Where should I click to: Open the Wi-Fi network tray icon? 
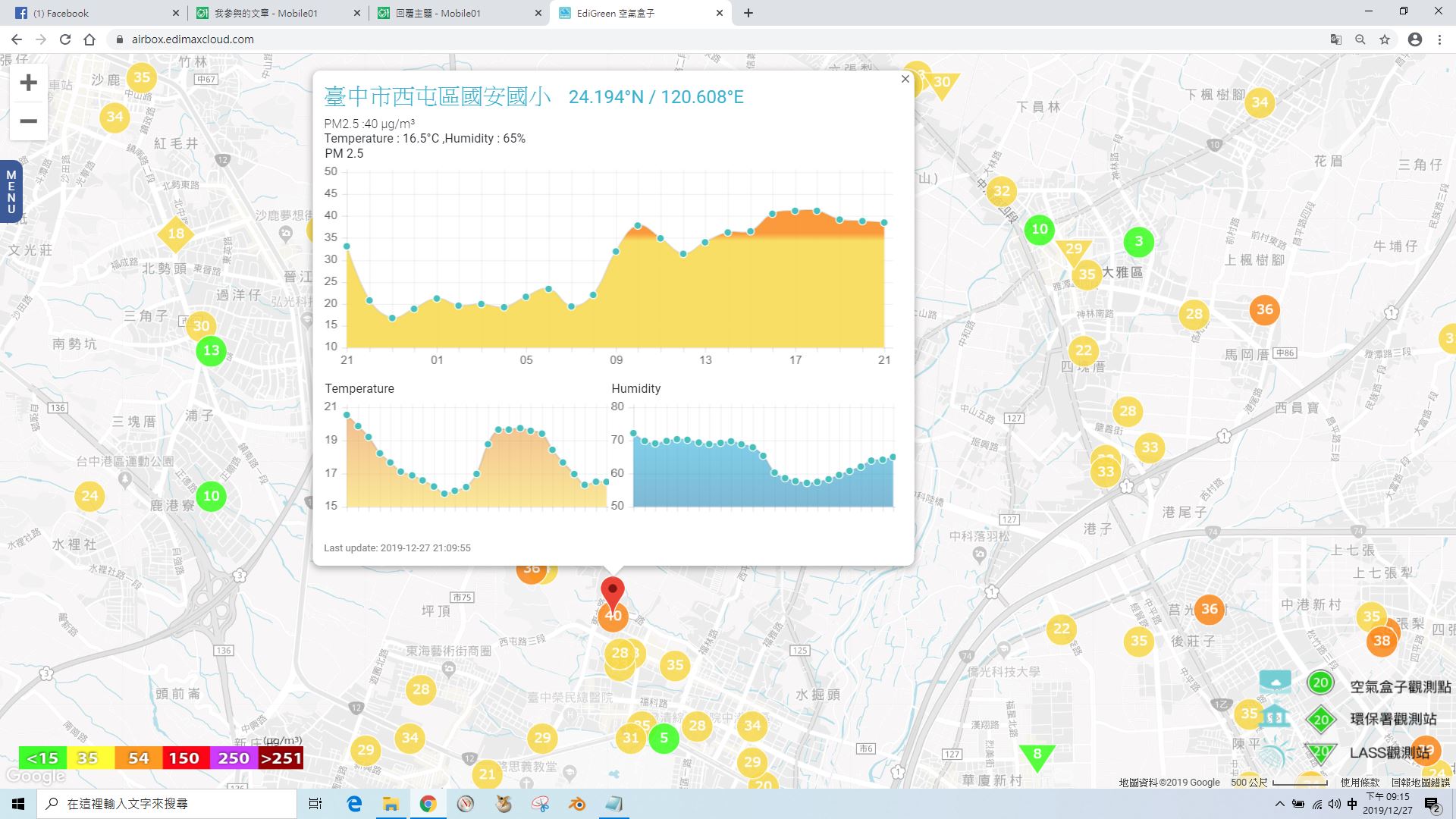coord(1316,804)
